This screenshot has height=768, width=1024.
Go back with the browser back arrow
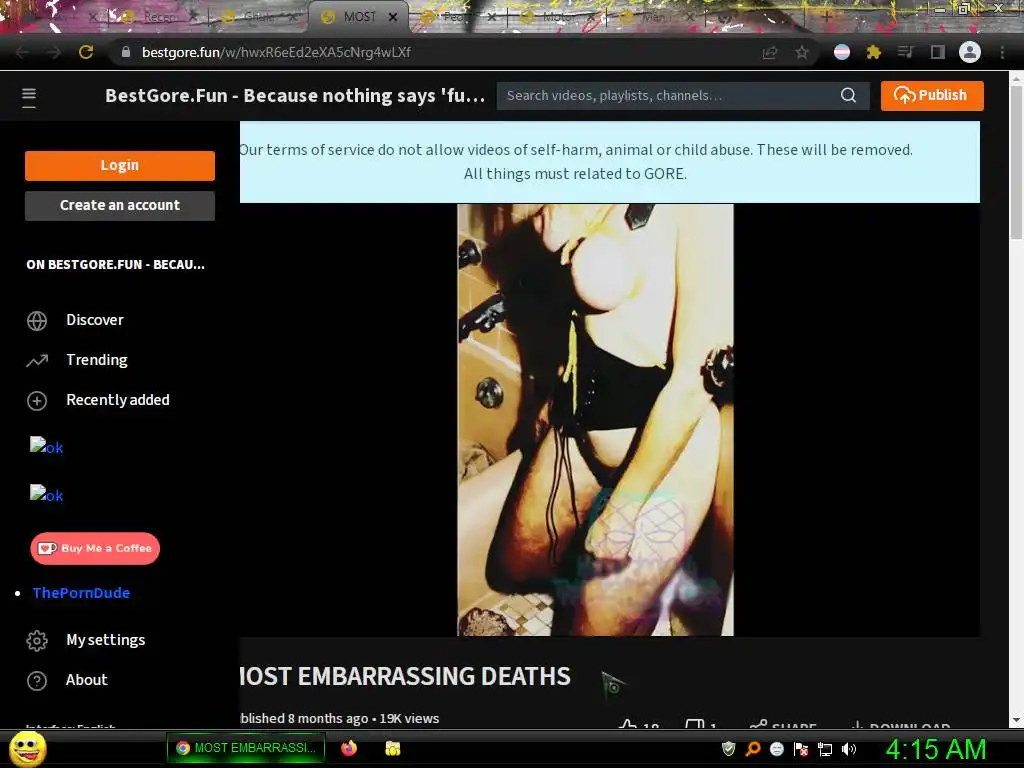[22, 52]
